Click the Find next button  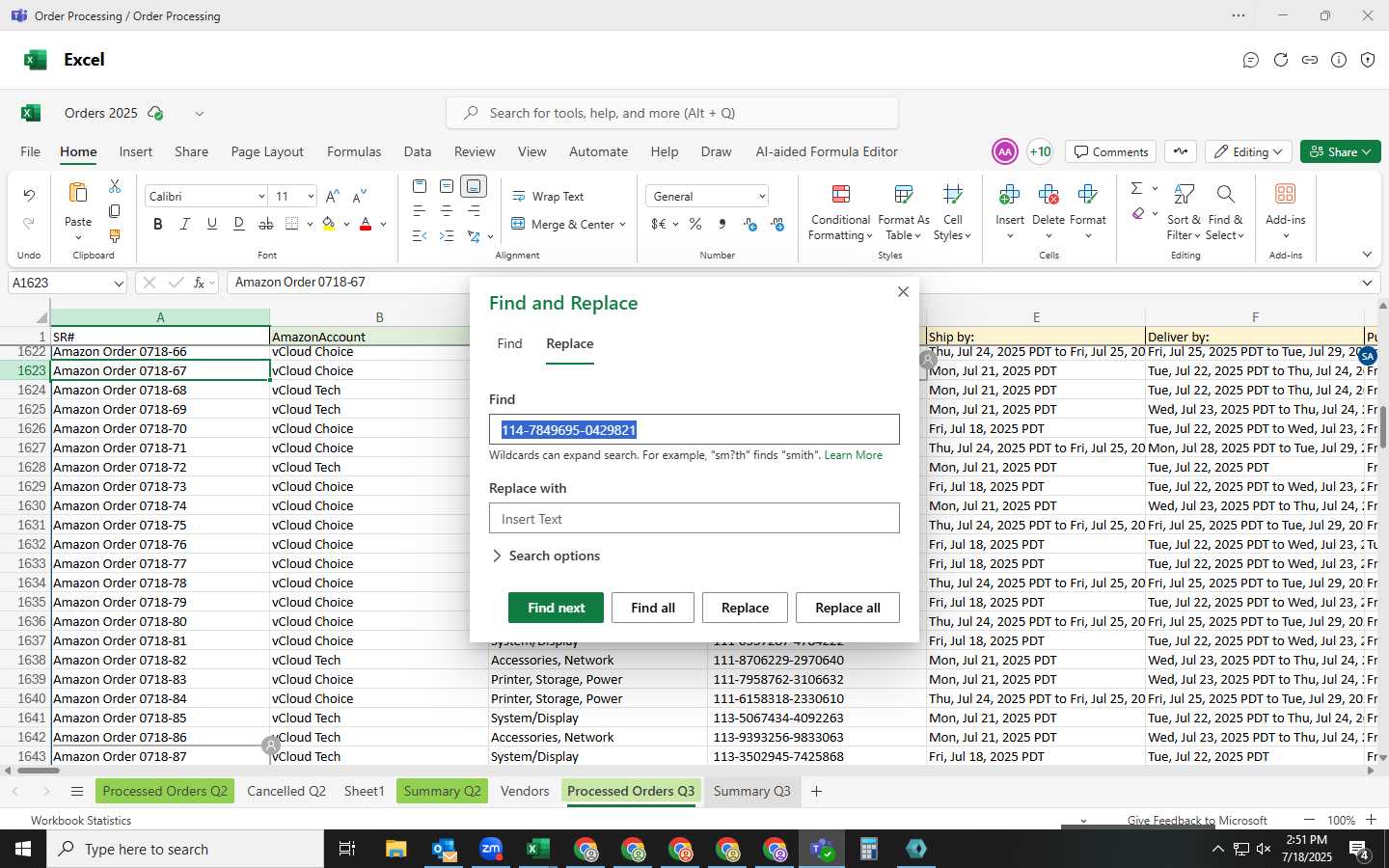556,608
